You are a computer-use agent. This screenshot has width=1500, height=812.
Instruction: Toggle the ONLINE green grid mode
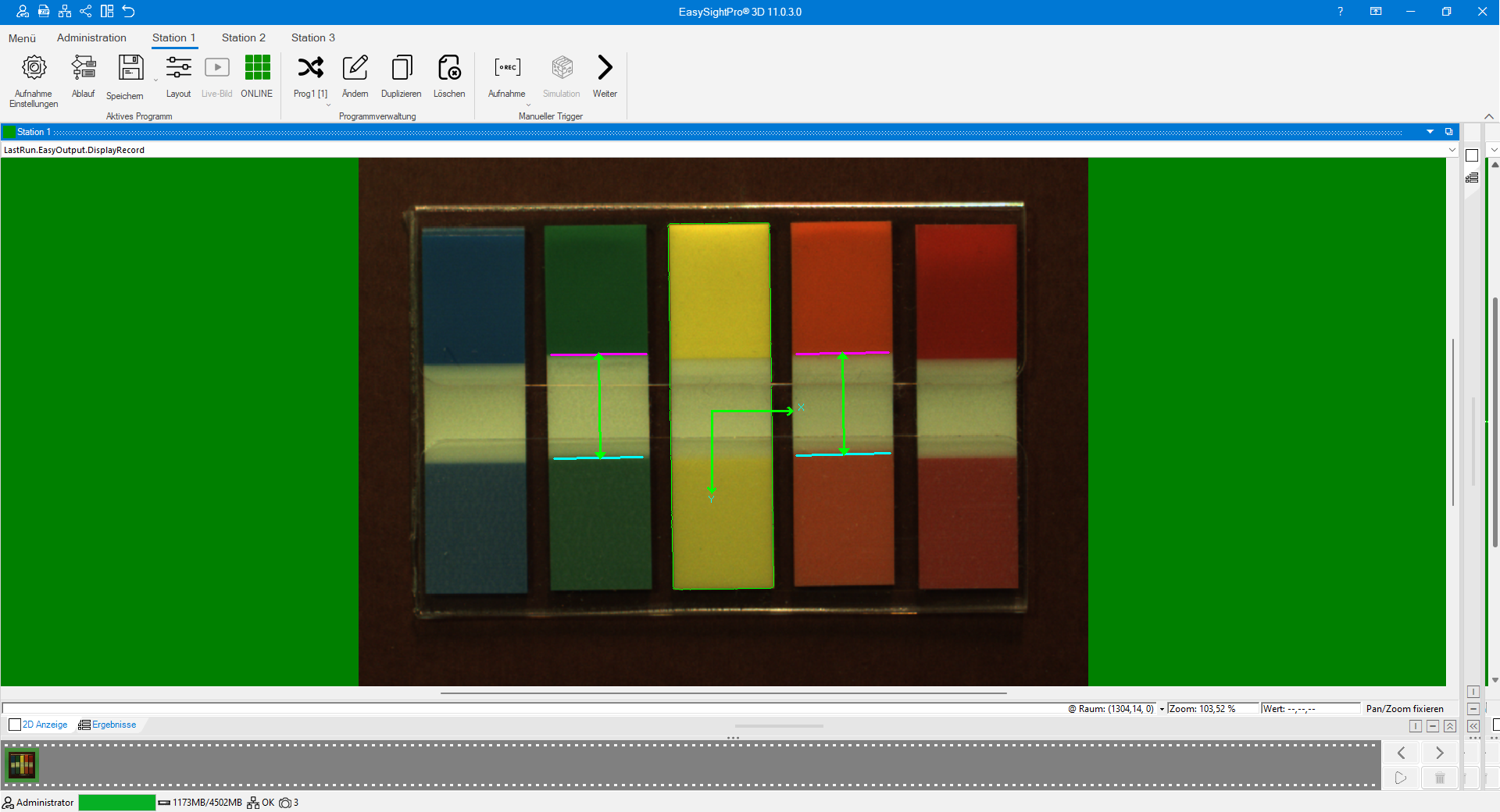click(257, 69)
